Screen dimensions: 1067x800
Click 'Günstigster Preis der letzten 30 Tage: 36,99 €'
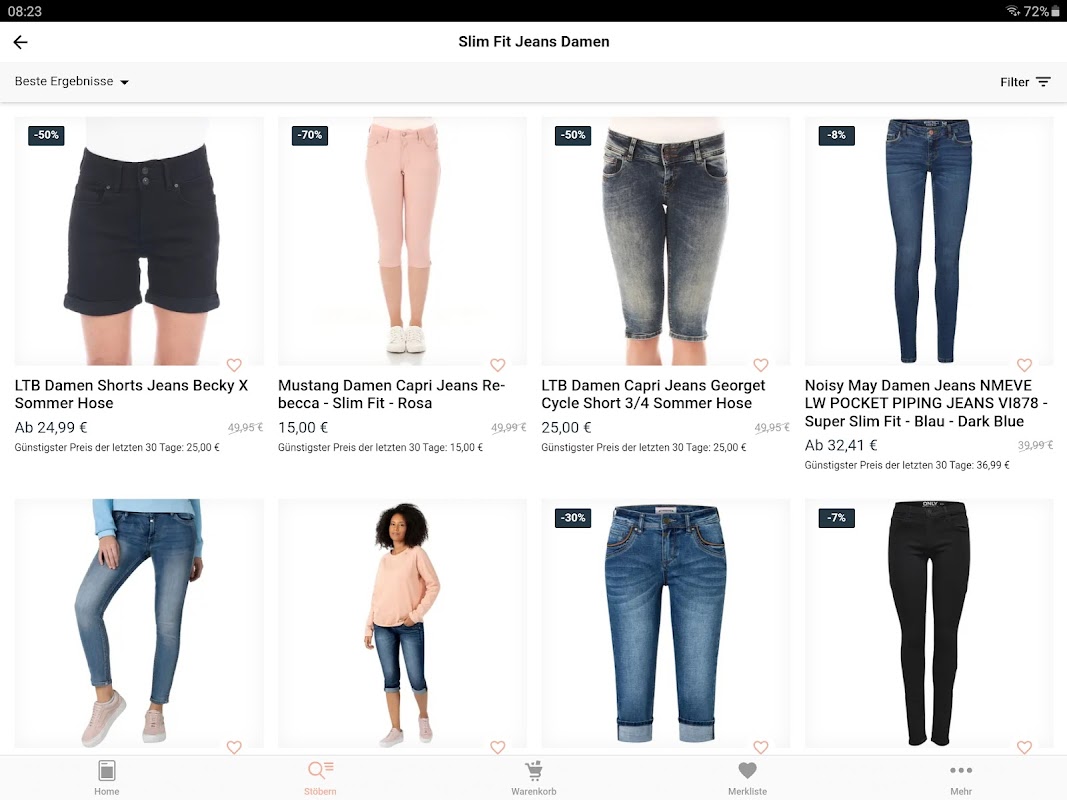(x=906, y=465)
